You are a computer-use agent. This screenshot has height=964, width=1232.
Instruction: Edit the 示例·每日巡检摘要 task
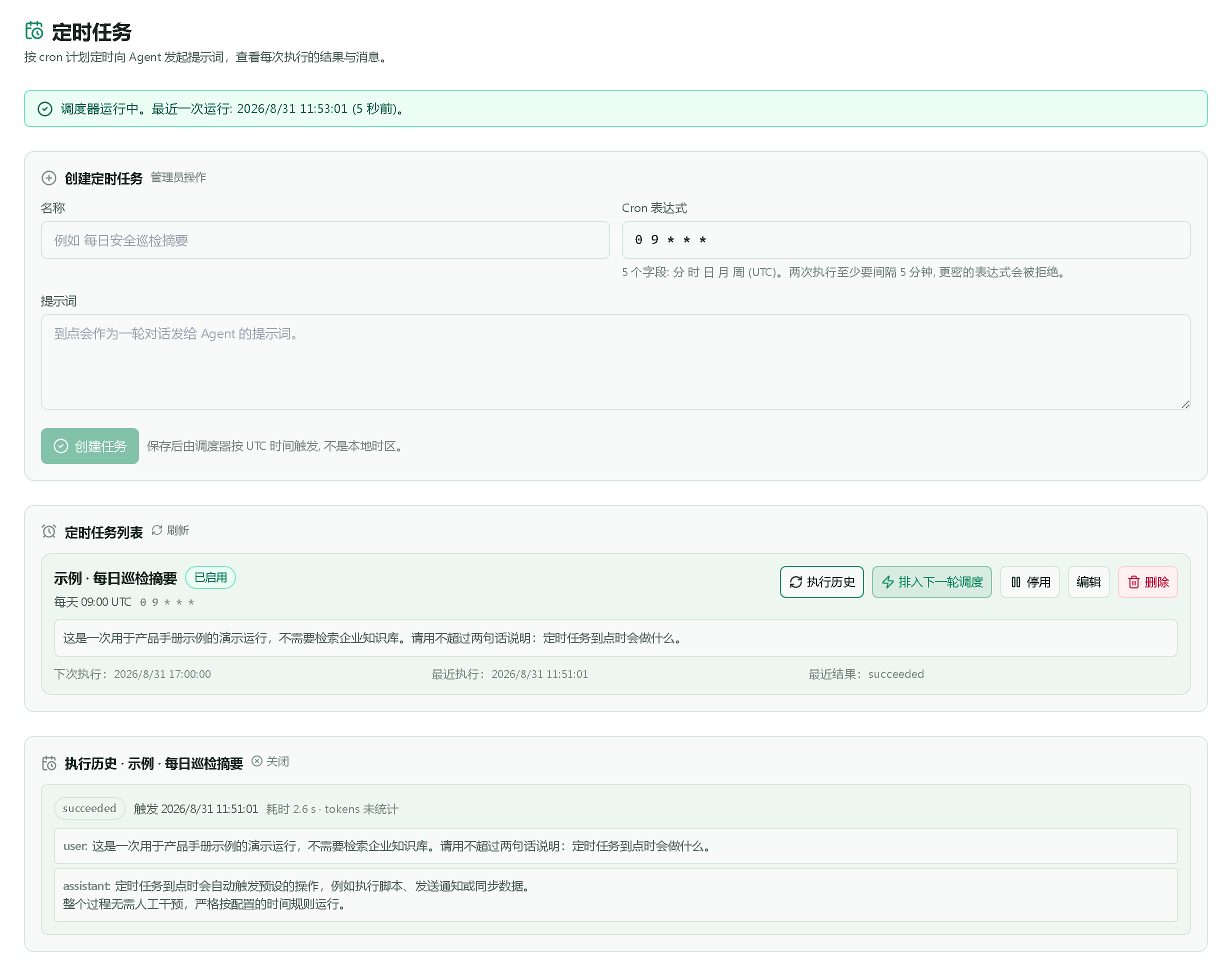tap(1088, 582)
